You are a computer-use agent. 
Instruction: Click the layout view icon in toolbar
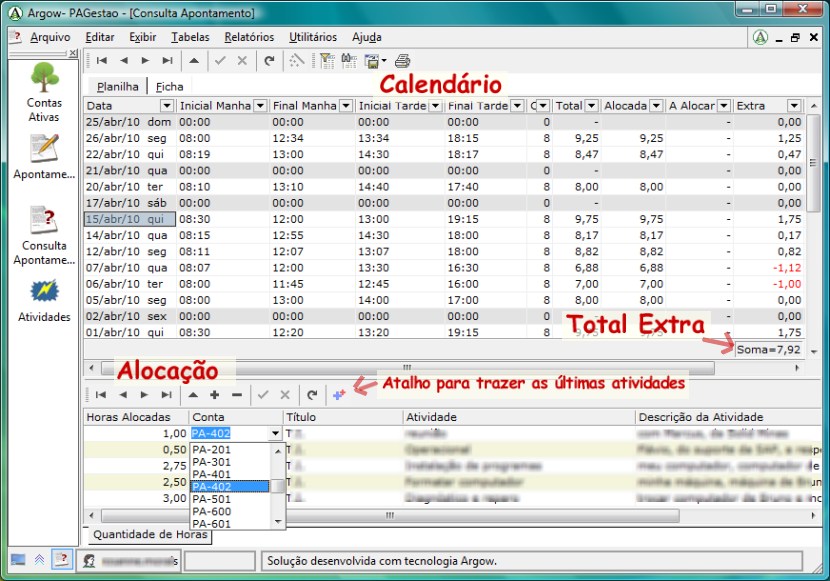(372, 61)
